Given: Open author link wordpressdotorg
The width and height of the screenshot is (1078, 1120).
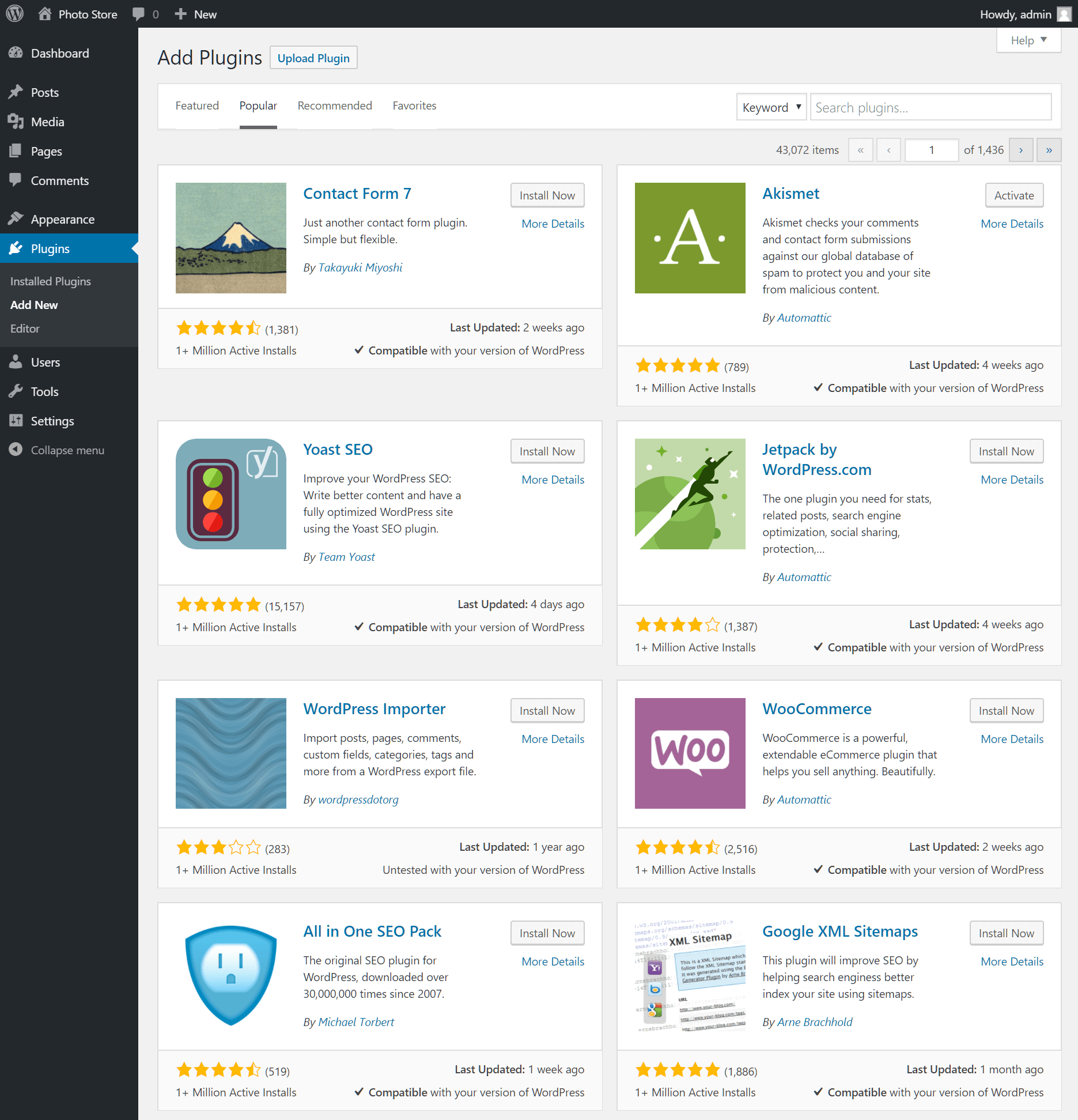Looking at the screenshot, I should click(x=358, y=800).
